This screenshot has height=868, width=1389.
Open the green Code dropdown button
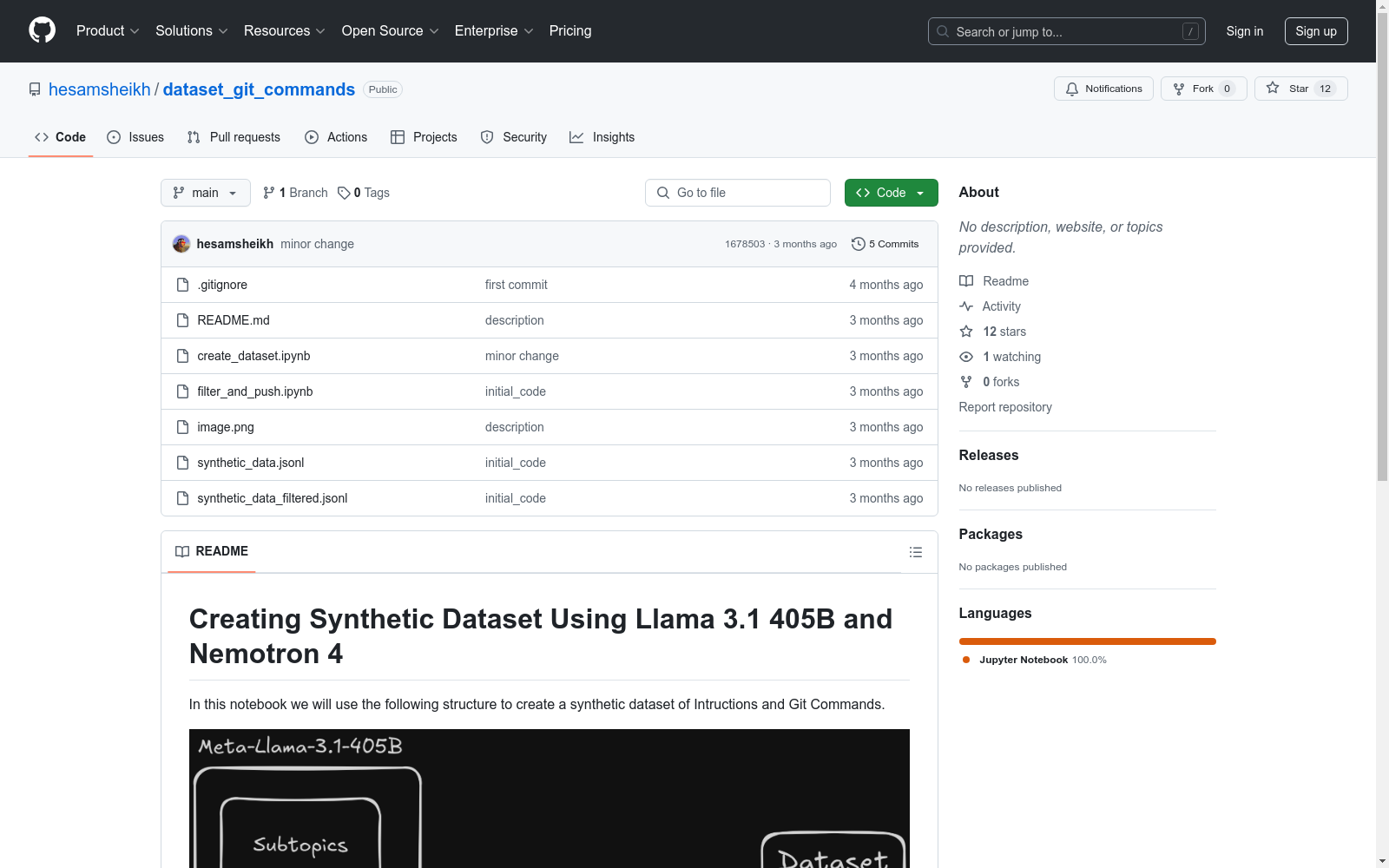891,193
